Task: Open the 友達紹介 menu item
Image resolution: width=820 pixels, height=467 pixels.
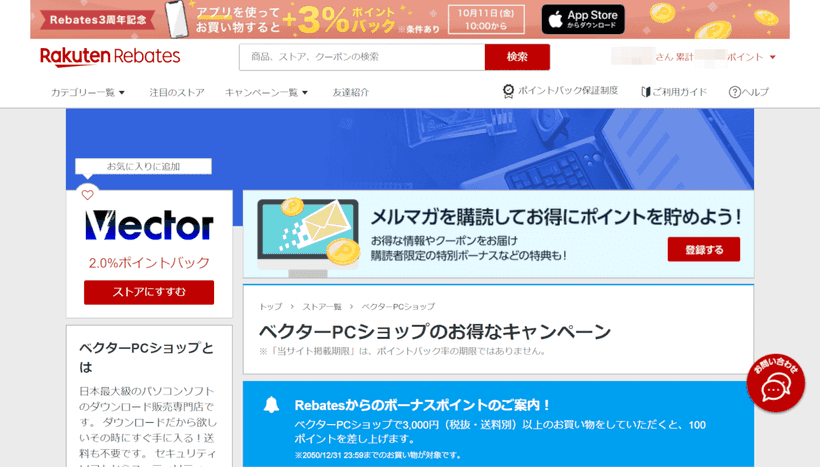Action: pos(350,93)
